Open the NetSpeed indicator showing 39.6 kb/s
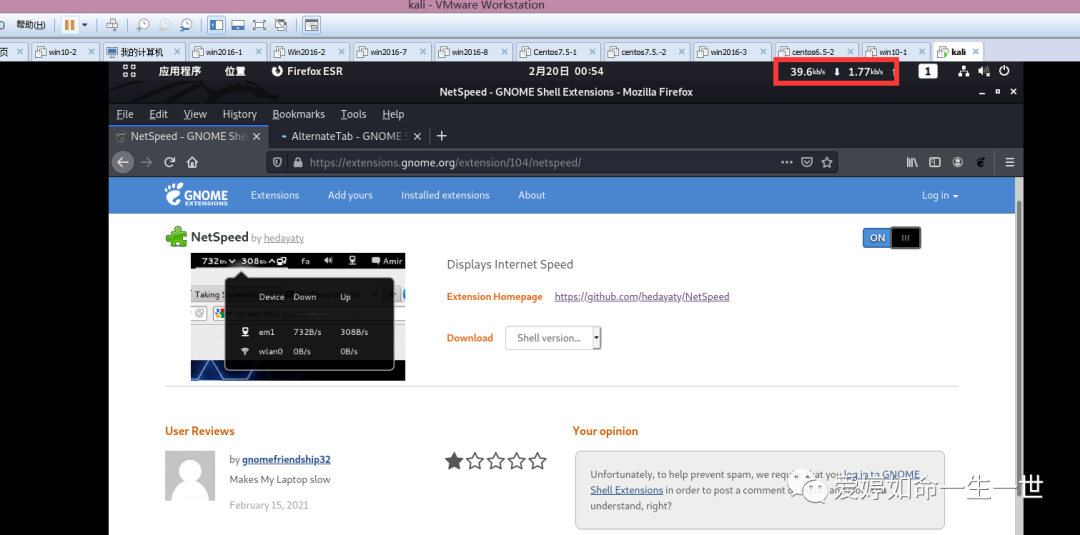This screenshot has width=1080, height=535. [842, 72]
